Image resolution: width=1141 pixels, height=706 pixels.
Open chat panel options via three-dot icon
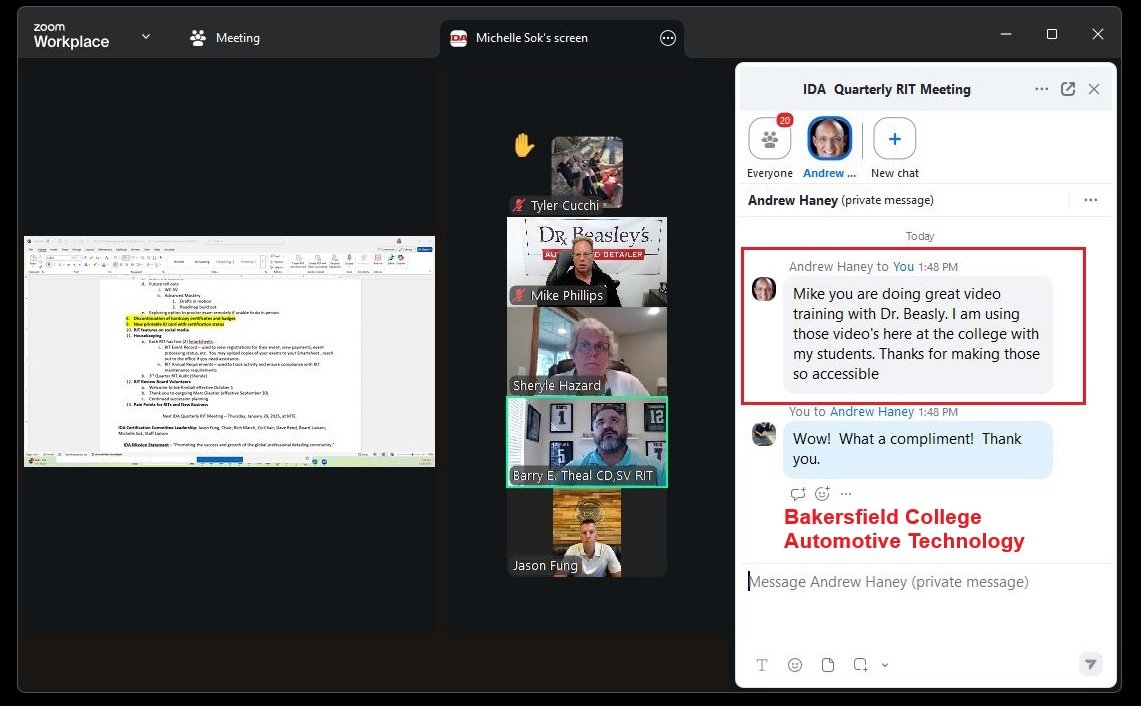[1042, 88]
